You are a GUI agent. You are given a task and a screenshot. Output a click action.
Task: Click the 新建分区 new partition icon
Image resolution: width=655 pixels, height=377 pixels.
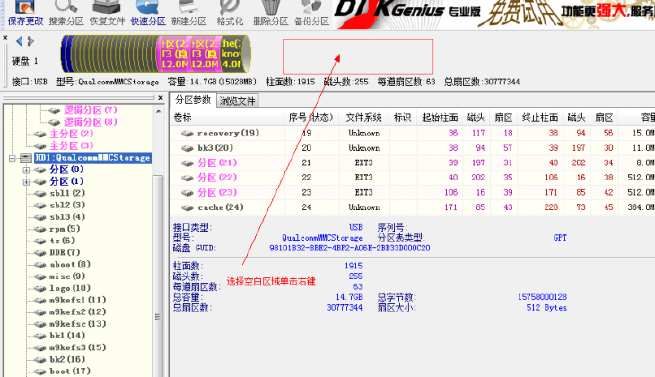[188, 13]
